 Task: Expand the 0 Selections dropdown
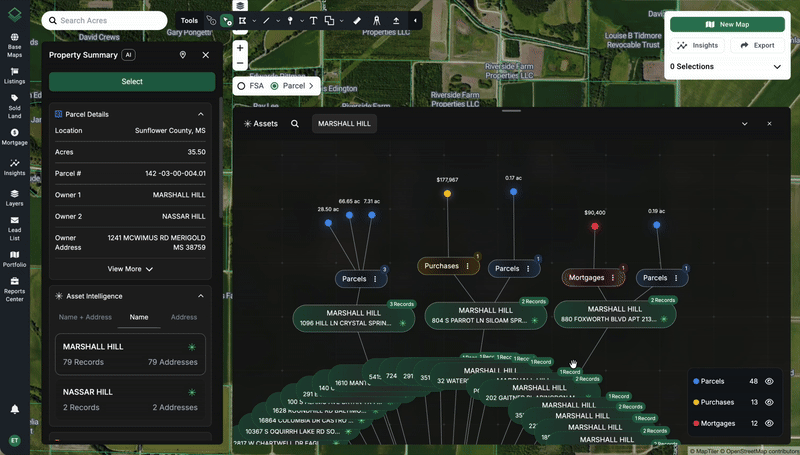[777, 67]
